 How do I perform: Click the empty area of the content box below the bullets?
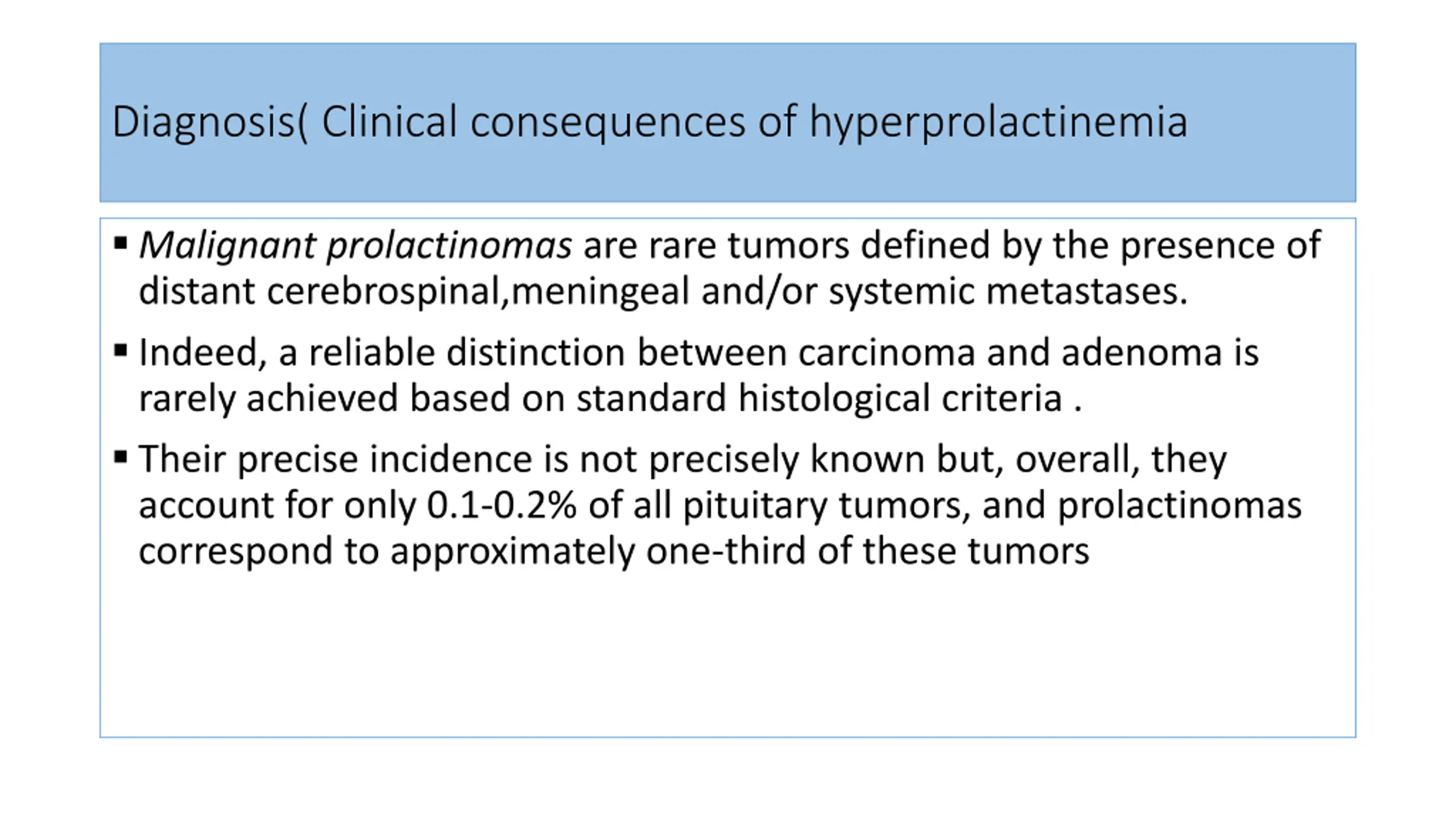727,654
